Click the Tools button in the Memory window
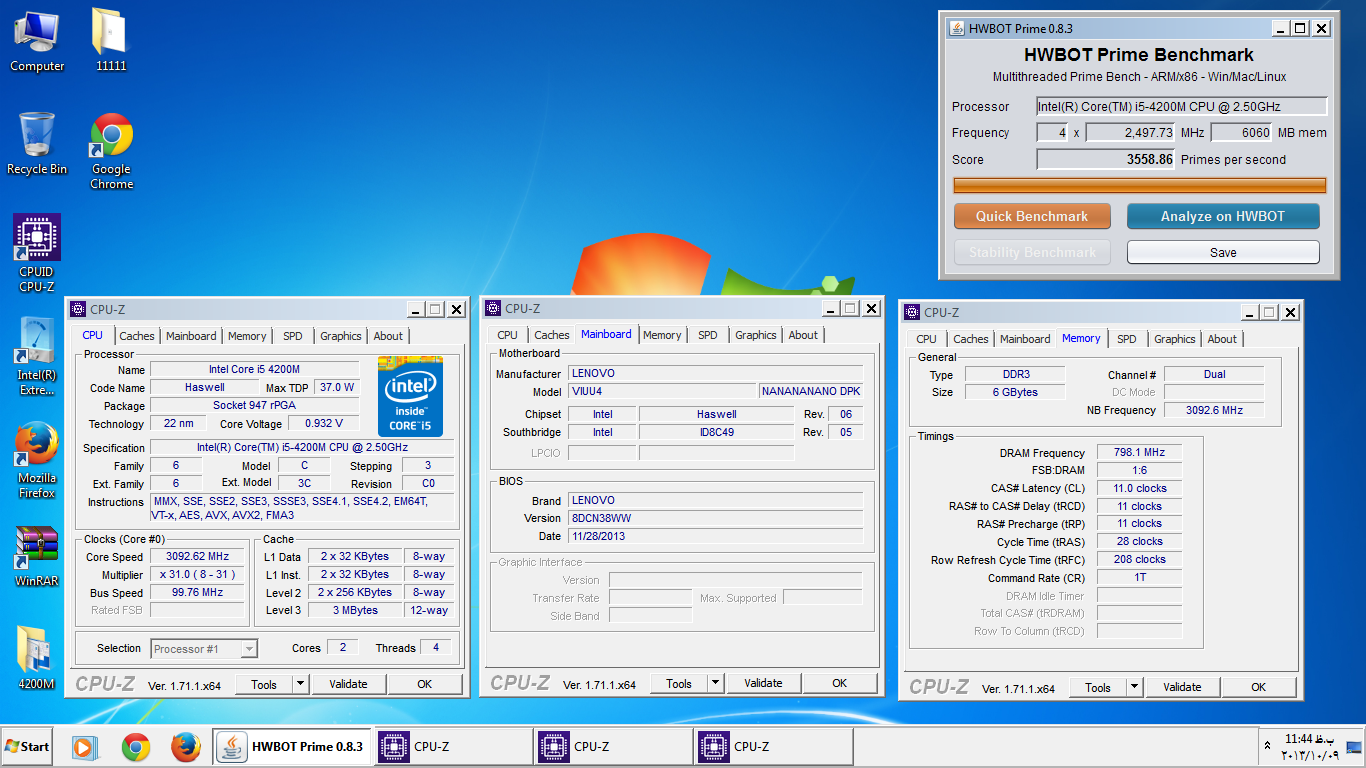Viewport: 1366px width, 768px height. pos(1098,687)
